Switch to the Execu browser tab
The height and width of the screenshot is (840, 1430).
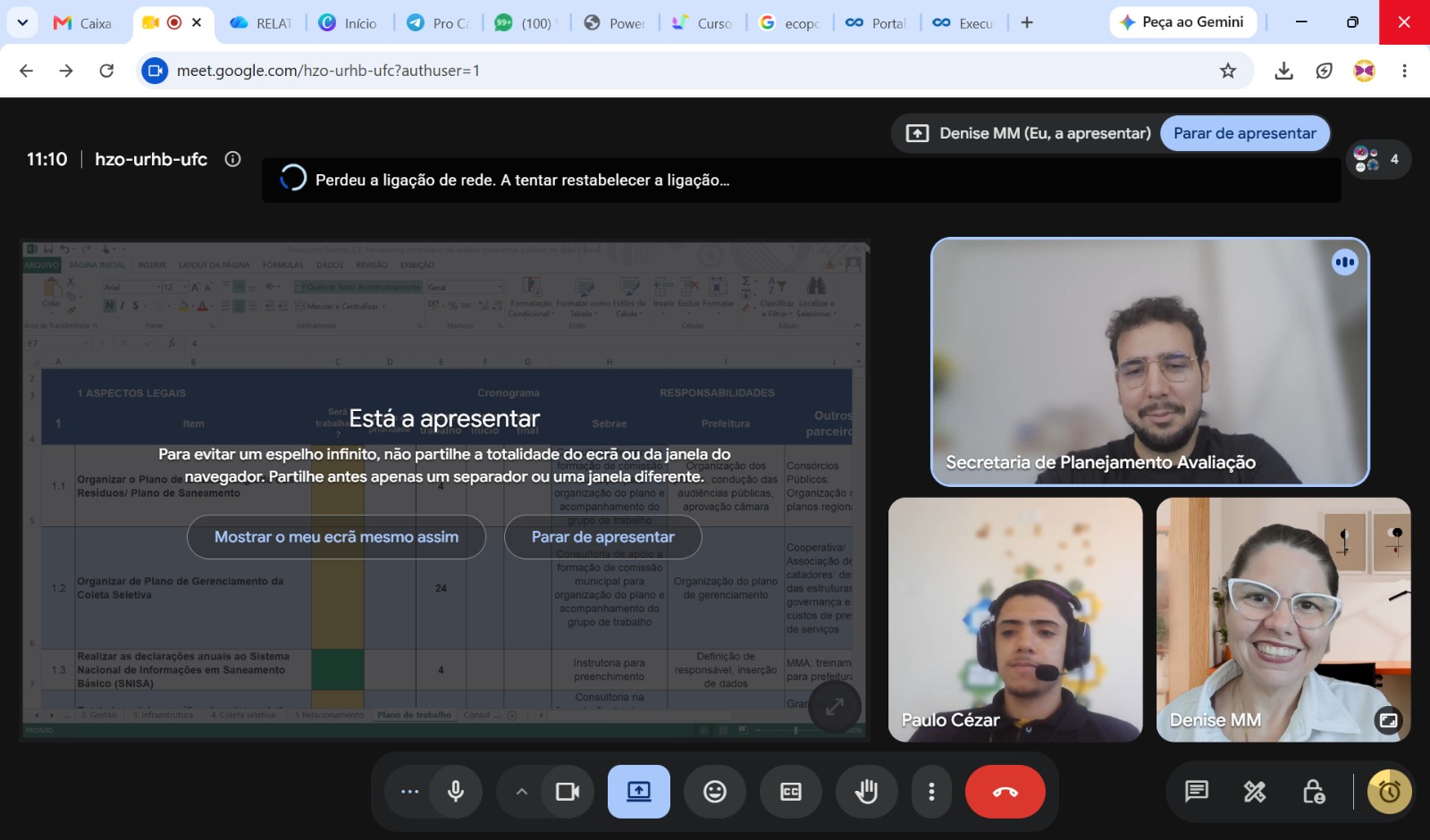click(963, 23)
